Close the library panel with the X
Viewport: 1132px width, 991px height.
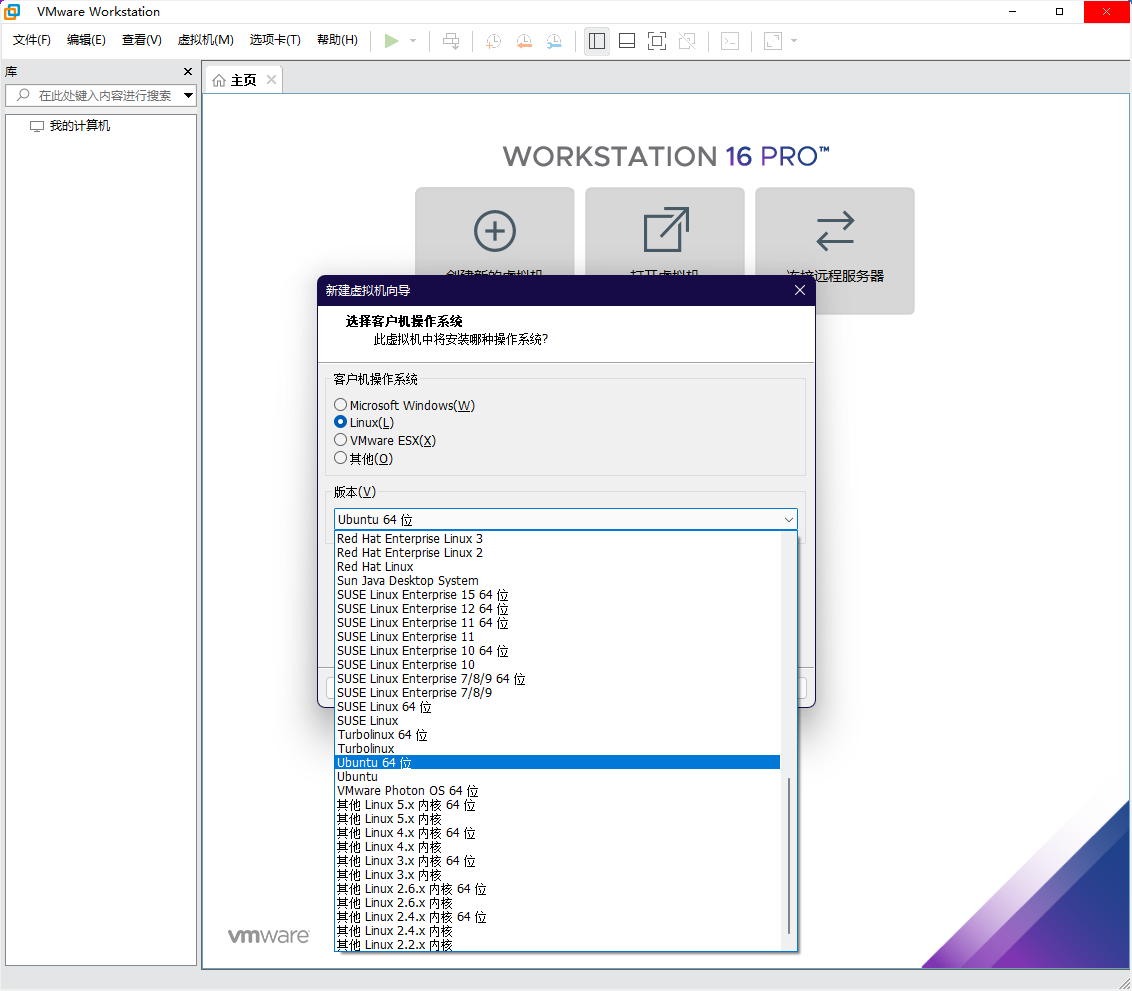coord(188,71)
